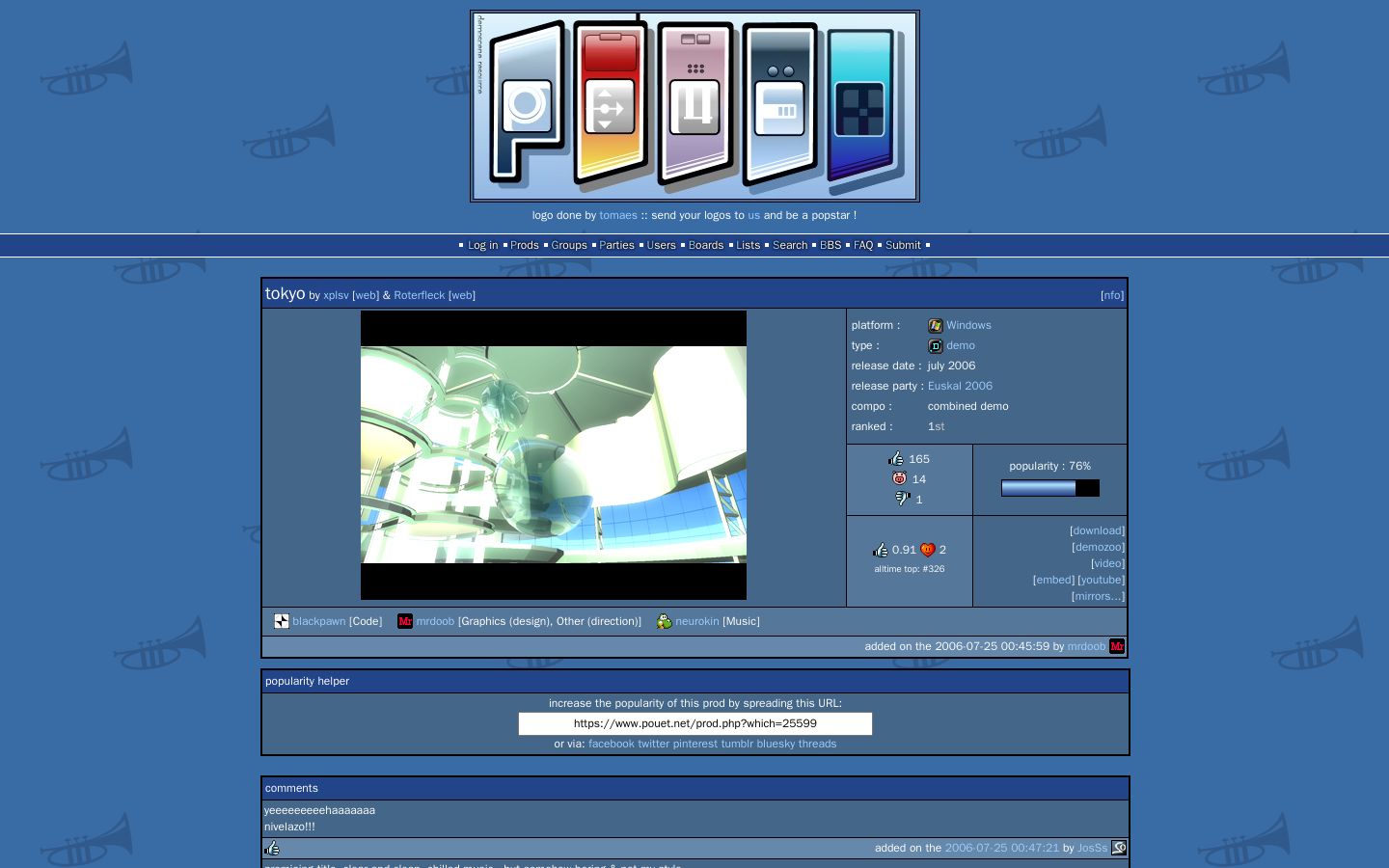The image size is (1389, 868).
Task: Open the tokyo demo screenshot
Action: [x=554, y=455]
